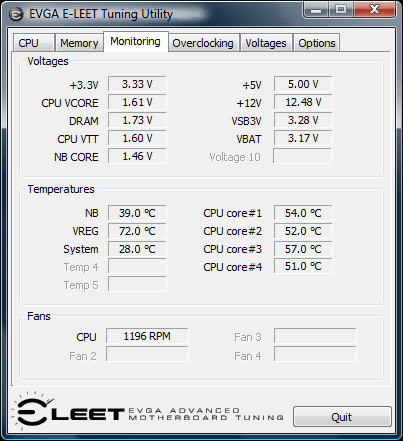Viewport: 403px width, 441px height.
Task: Click the CPU VCORE value 1.61 V
Action: click(x=137, y=102)
